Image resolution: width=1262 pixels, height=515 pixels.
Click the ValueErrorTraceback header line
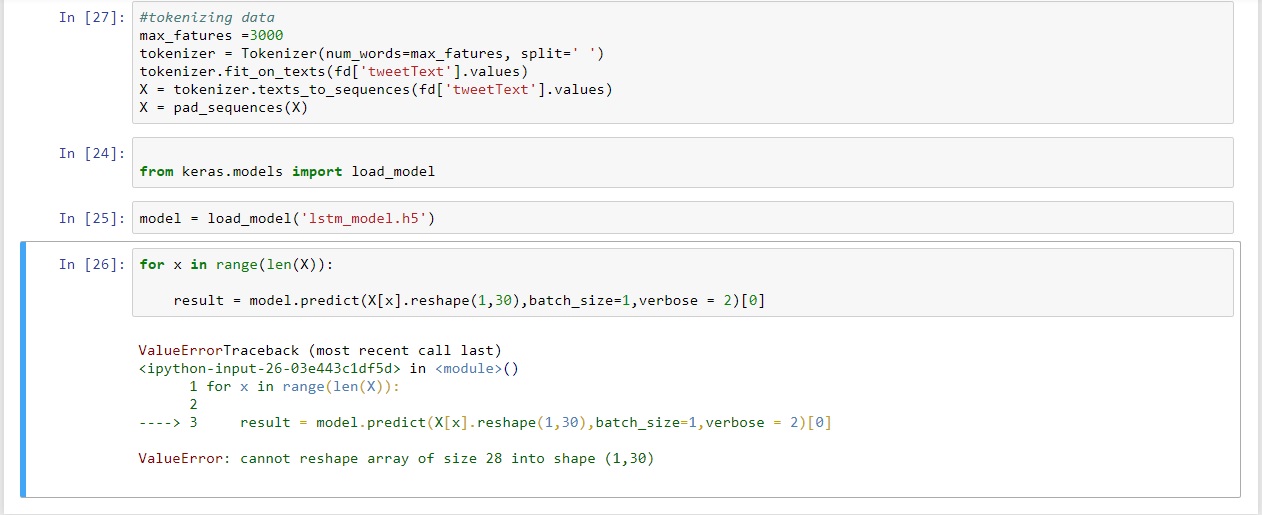[x=320, y=350]
